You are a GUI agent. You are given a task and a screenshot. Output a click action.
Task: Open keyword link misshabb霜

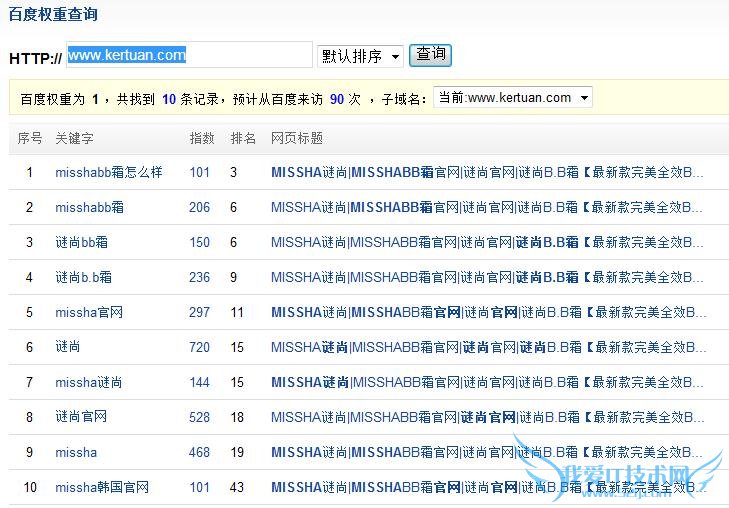[89, 207]
